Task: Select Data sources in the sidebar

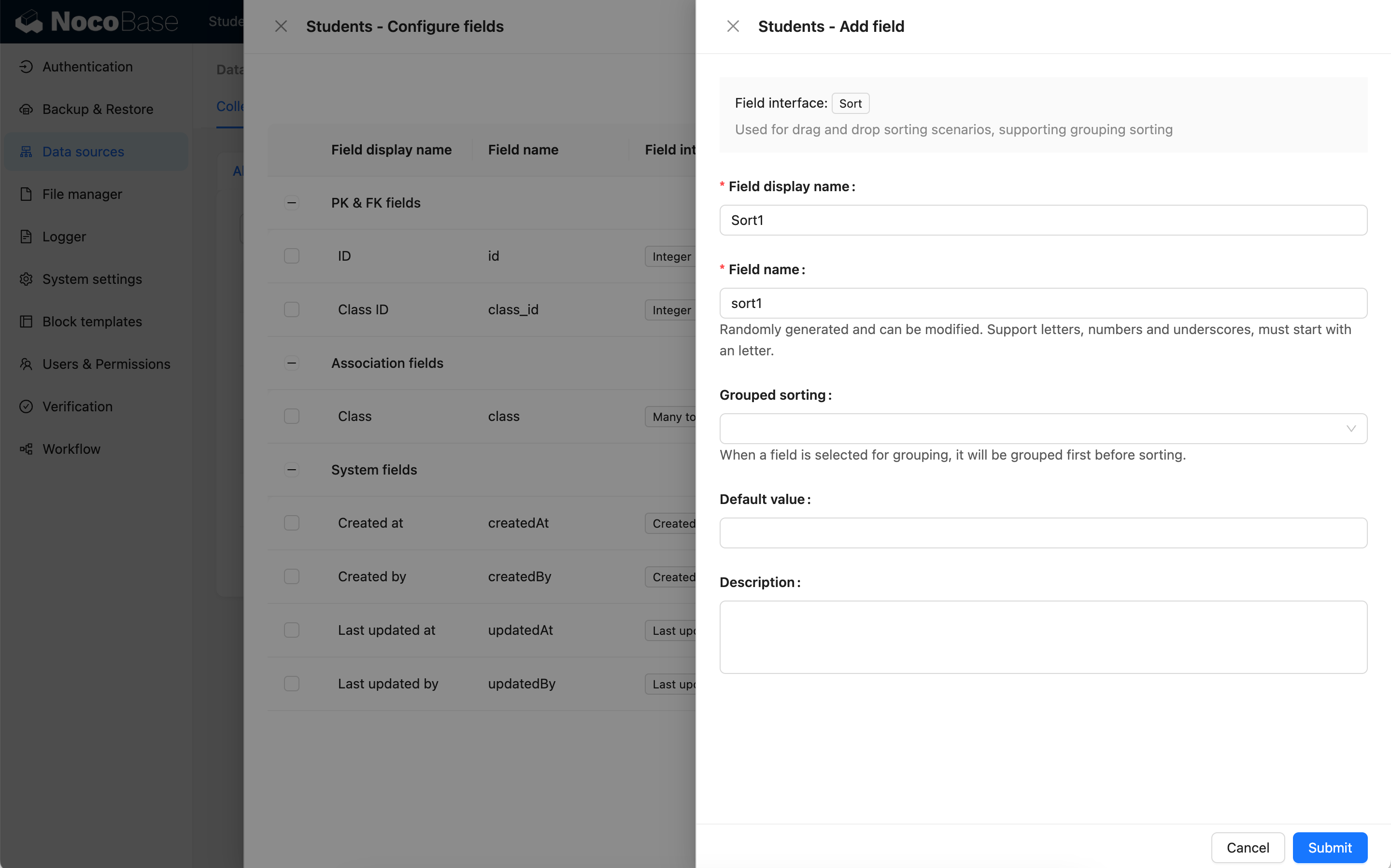Action: coord(83,152)
